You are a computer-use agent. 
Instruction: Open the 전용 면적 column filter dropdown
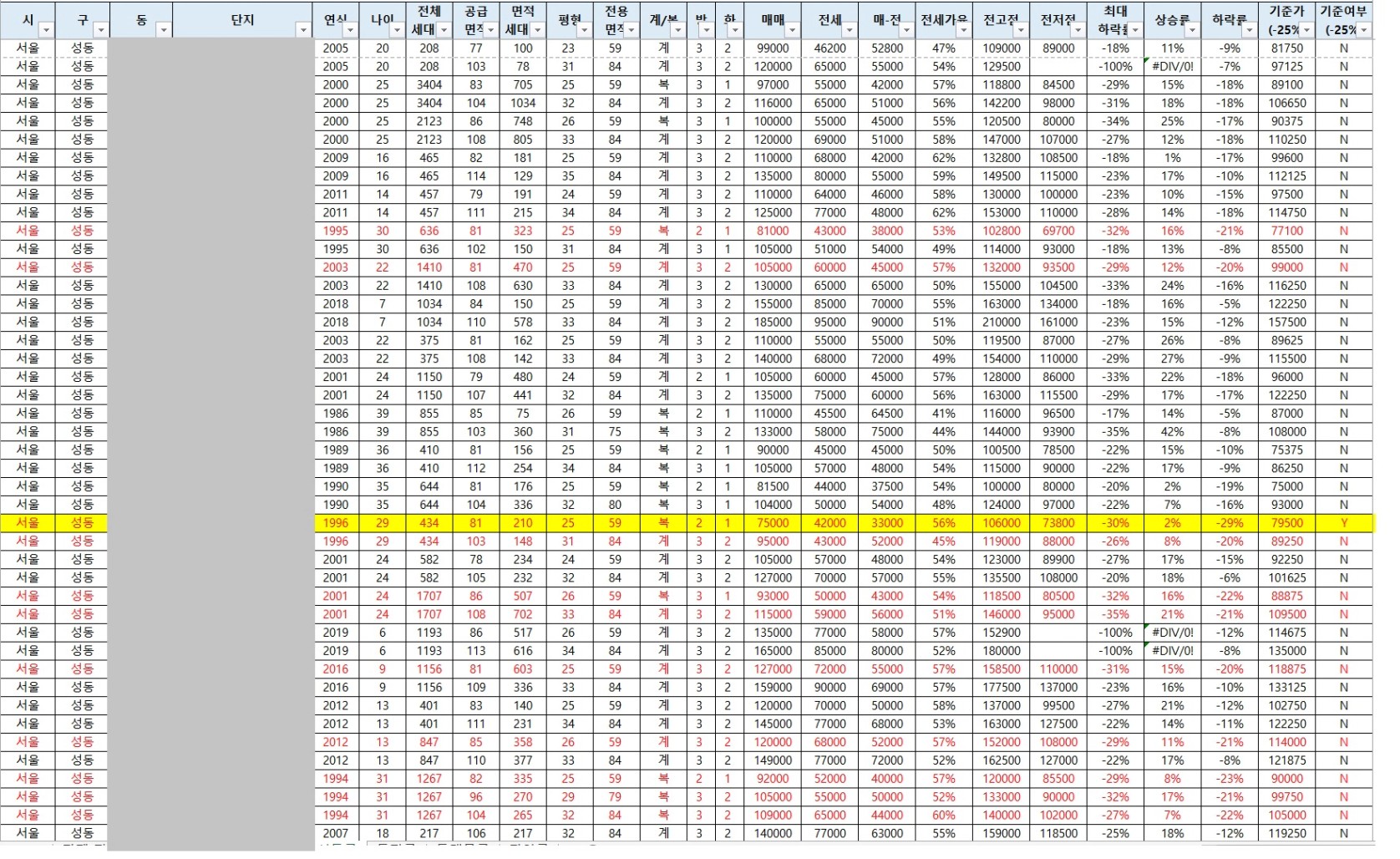point(632,30)
